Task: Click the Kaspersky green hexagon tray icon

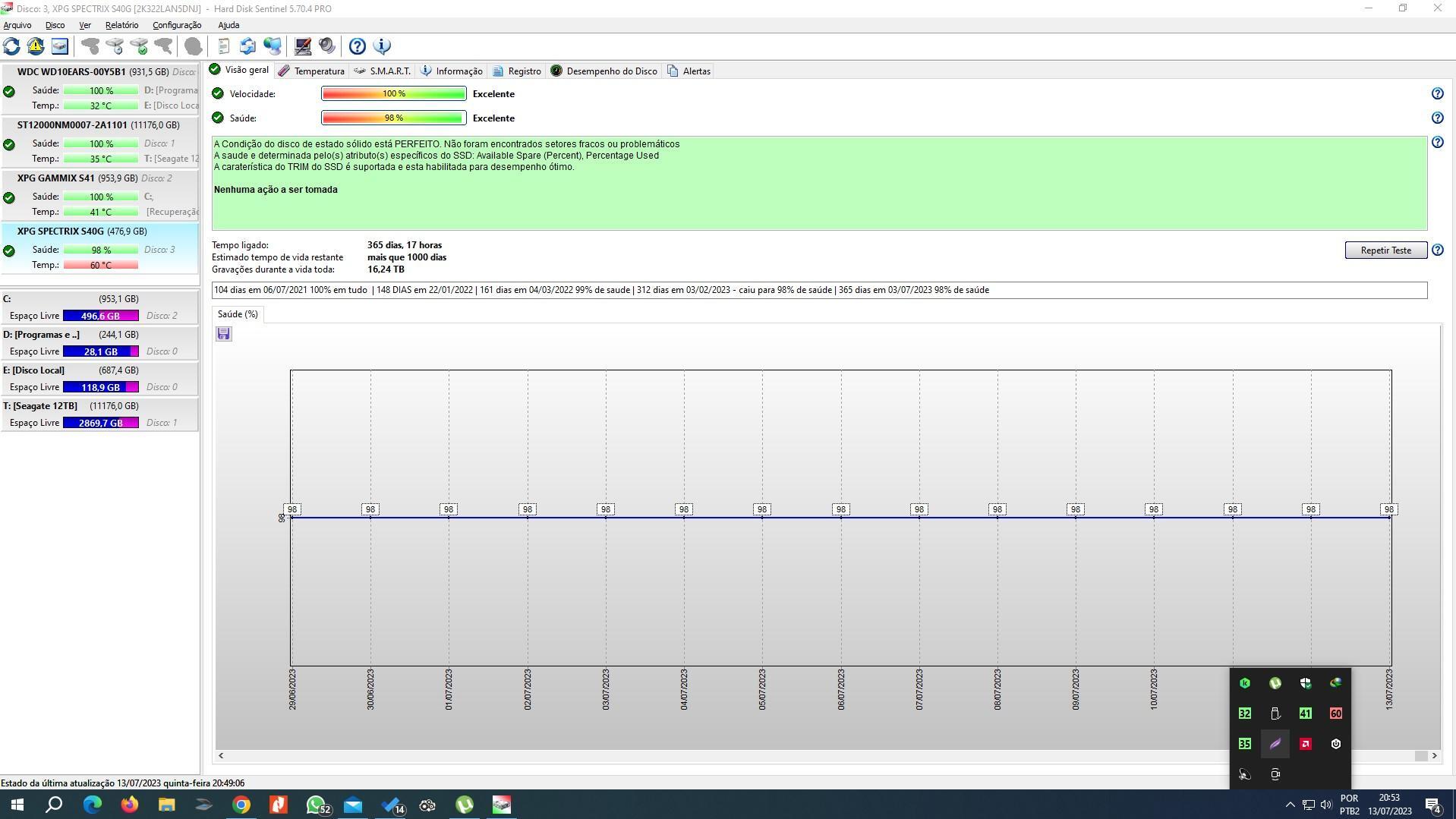Action: [x=1244, y=683]
